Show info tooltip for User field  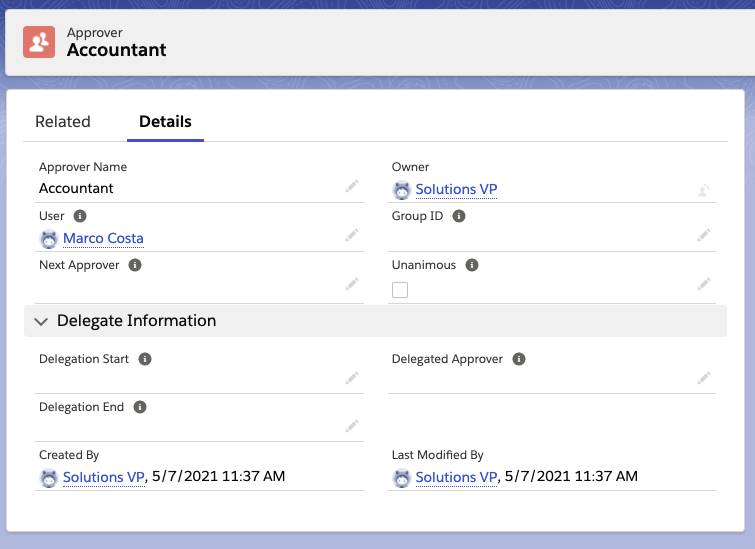tap(80, 216)
